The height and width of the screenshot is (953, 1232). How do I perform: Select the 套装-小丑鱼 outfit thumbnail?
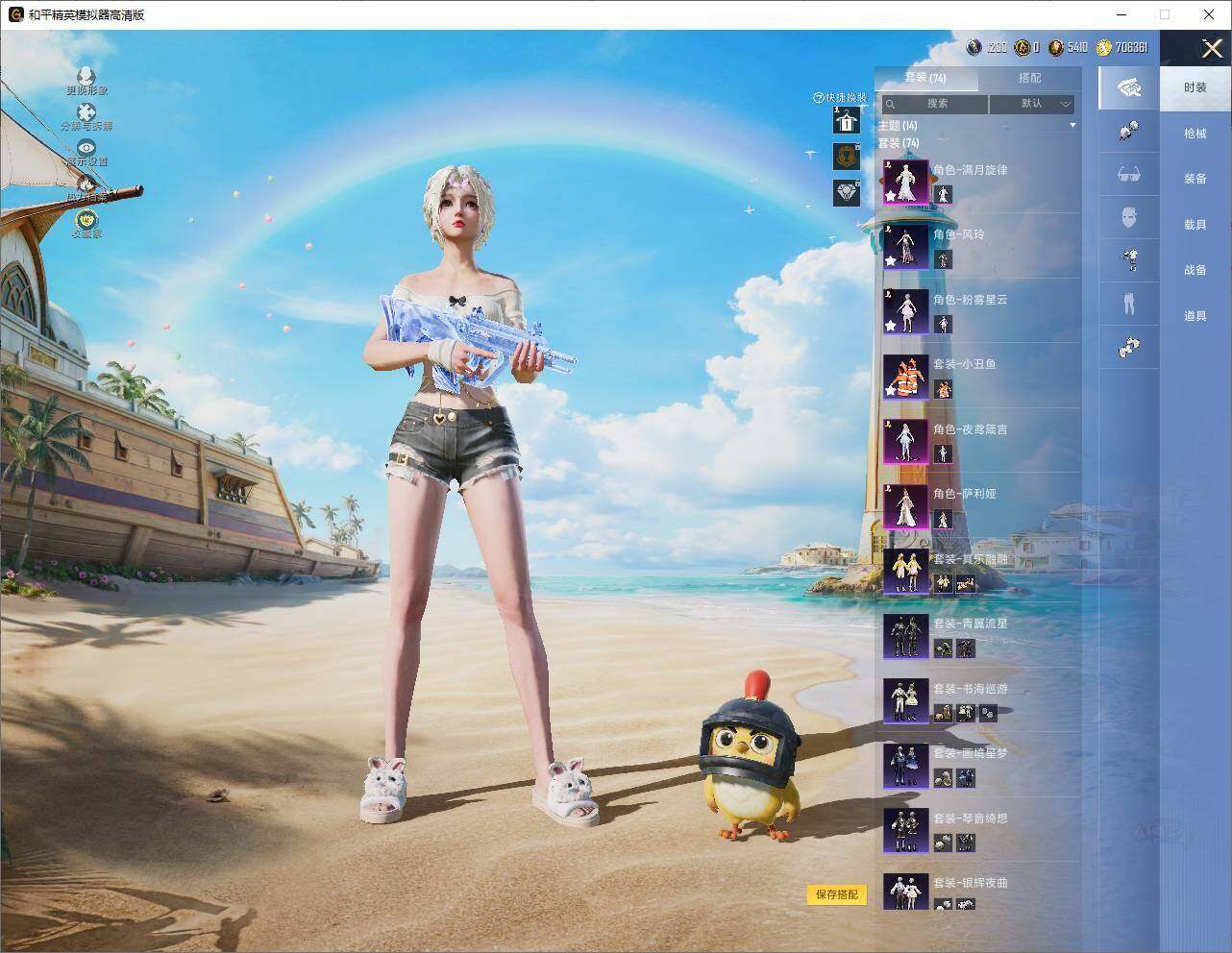click(906, 377)
